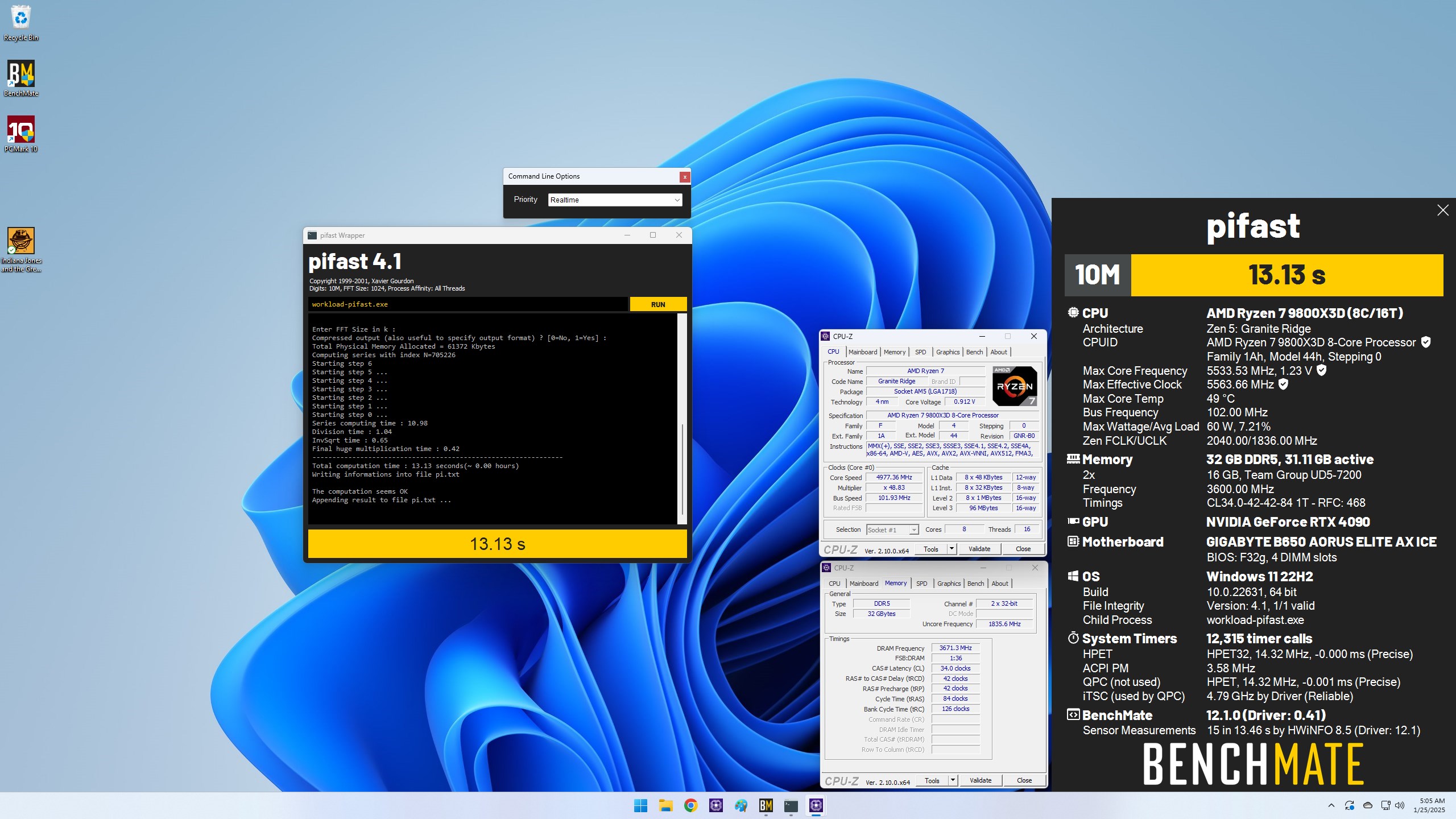Open About tab in upper CPU-Z window
The width and height of the screenshot is (1456, 819).
coord(999,352)
